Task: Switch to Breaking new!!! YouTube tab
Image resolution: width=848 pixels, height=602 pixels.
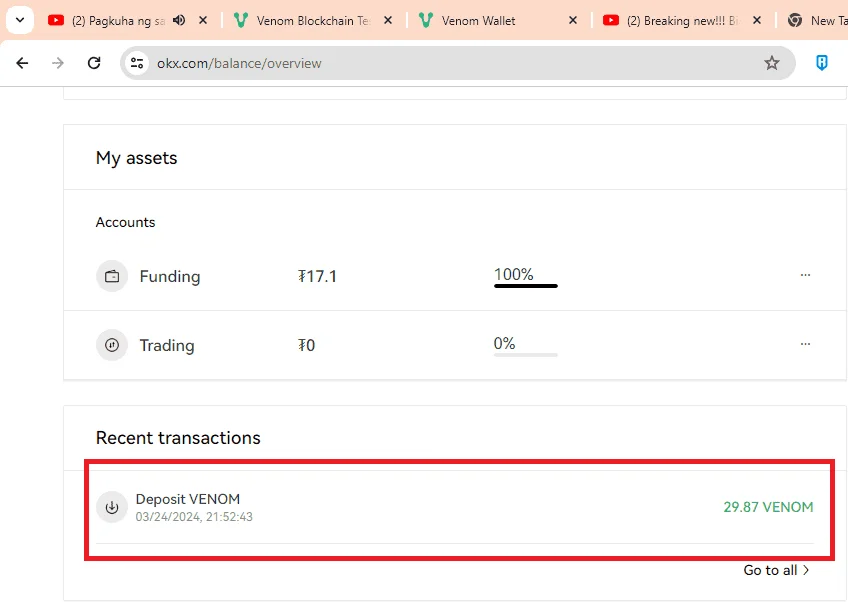Action: point(671,21)
